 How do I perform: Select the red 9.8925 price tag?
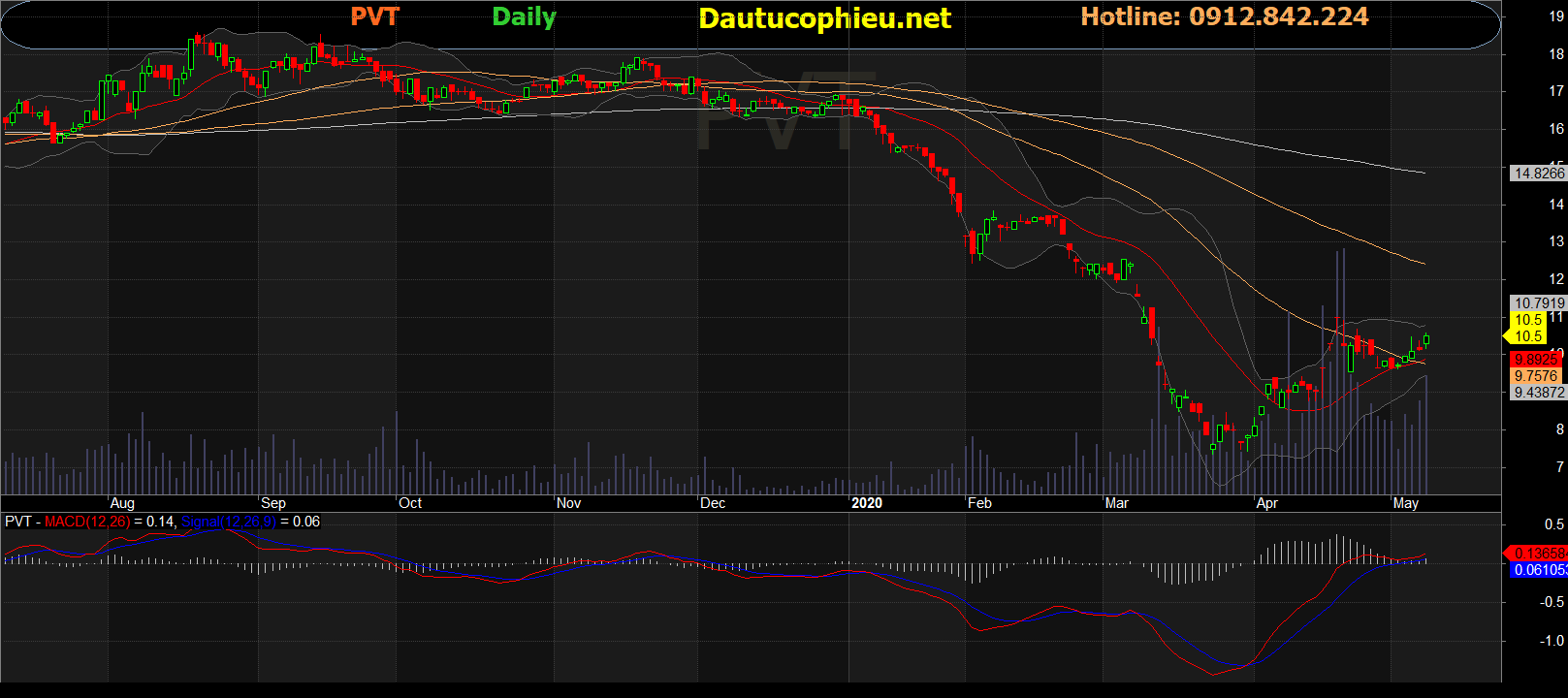1536,360
